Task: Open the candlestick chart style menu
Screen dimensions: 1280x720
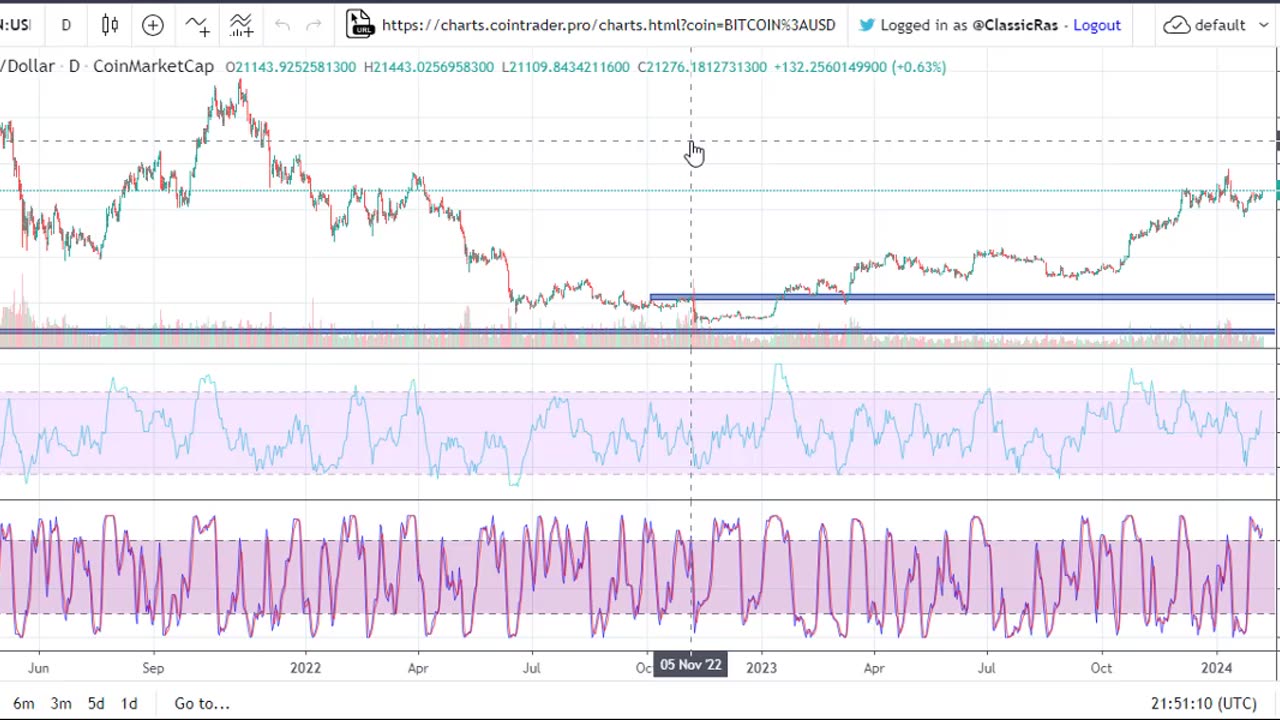Action: [x=110, y=25]
